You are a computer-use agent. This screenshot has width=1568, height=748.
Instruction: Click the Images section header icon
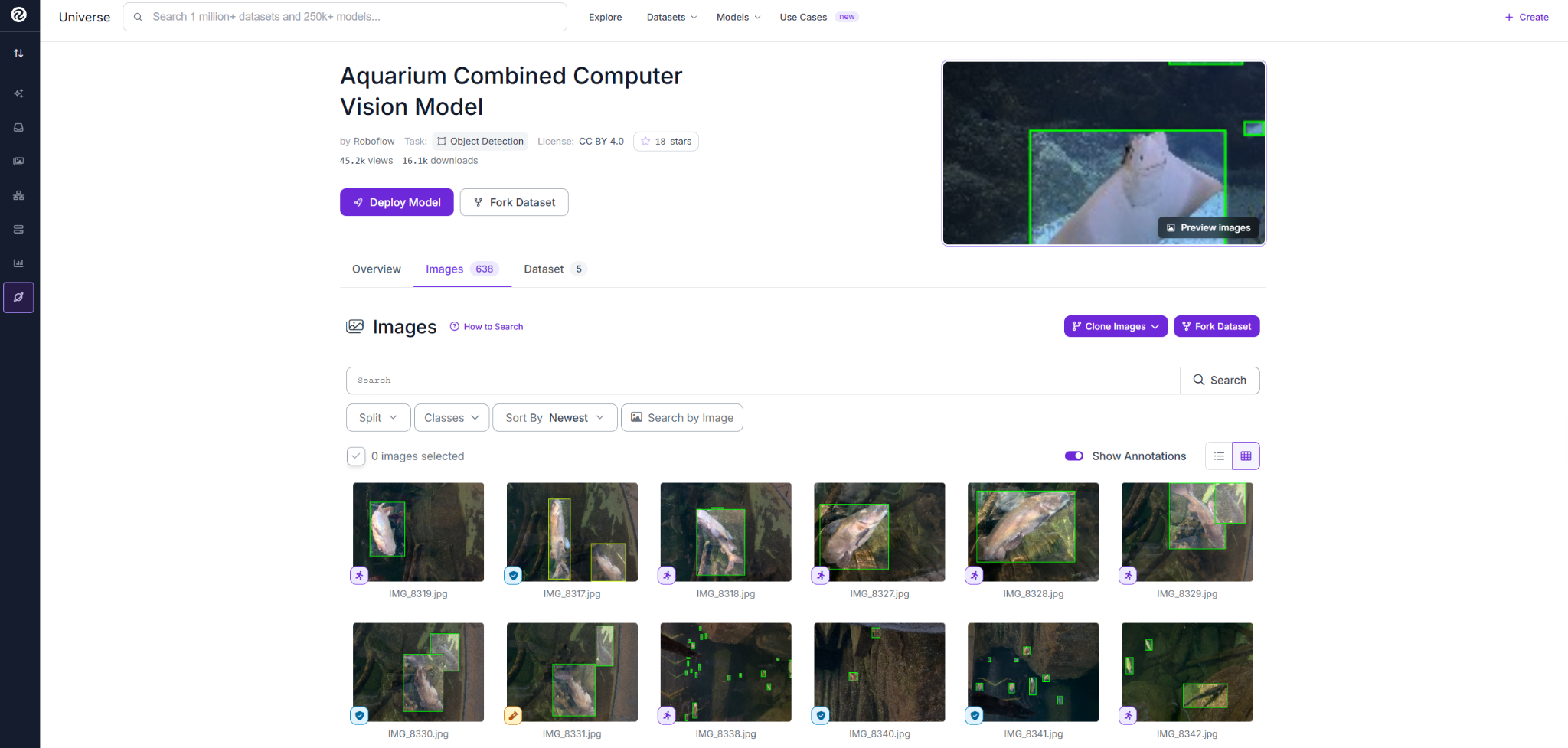[354, 326]
